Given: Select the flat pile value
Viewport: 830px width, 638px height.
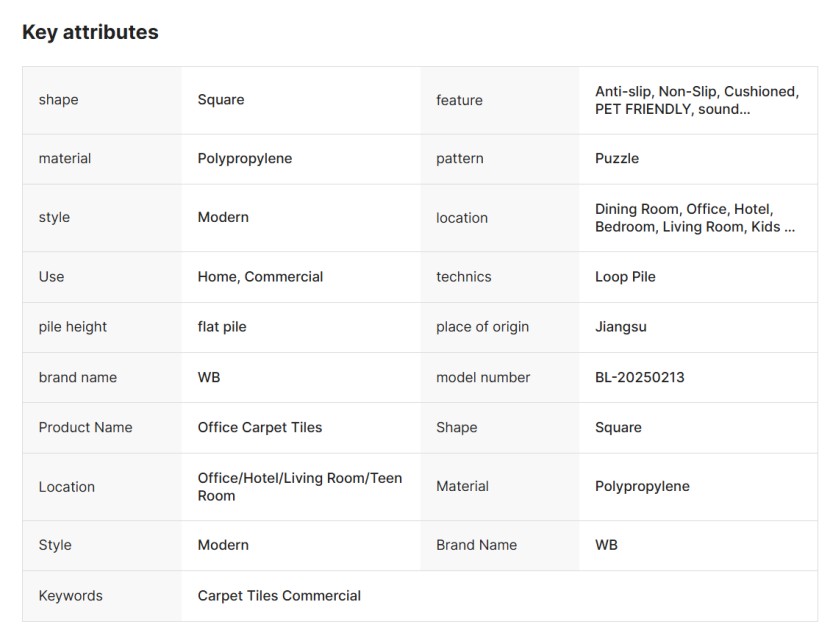Looking at the screenshot, I should 222,327.
